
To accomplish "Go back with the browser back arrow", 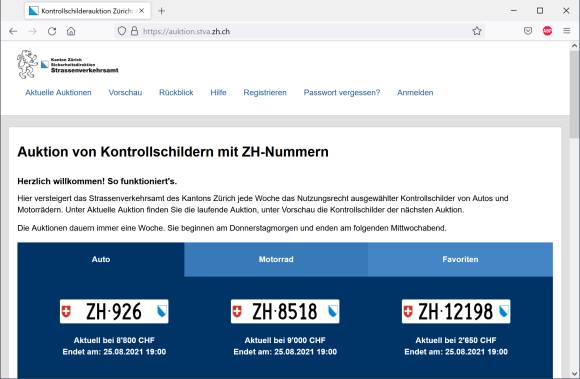I will click(x=13, y=31).
